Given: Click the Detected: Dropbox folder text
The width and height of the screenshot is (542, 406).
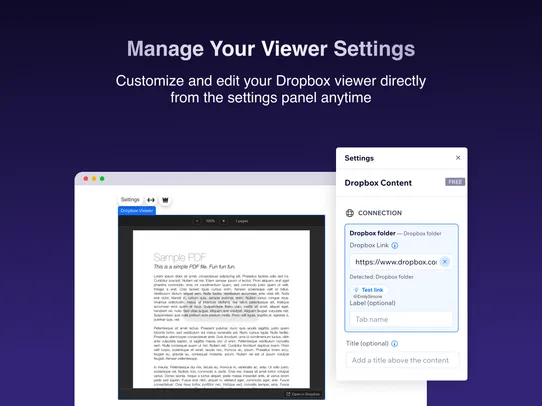Looking at the screenshot, I should [381, 277].
